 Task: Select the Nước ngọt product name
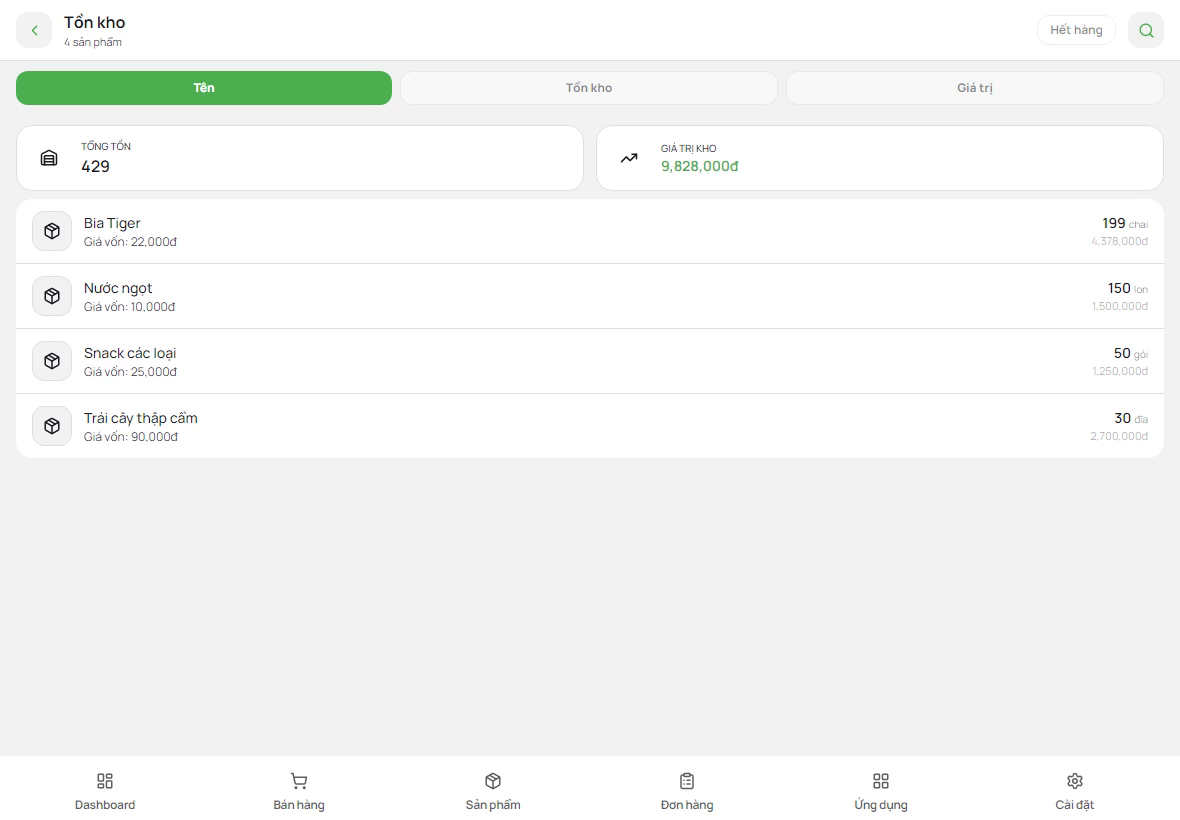pyautogui.click(x=118, y=288)
